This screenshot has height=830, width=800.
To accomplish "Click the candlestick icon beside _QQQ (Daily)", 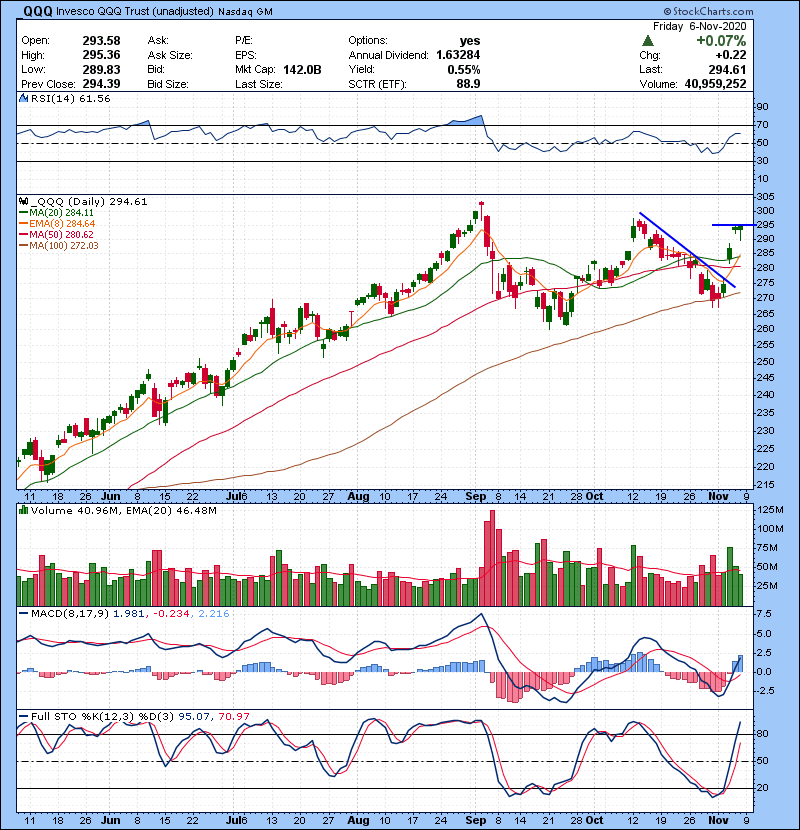I will (x=23, y=201).
